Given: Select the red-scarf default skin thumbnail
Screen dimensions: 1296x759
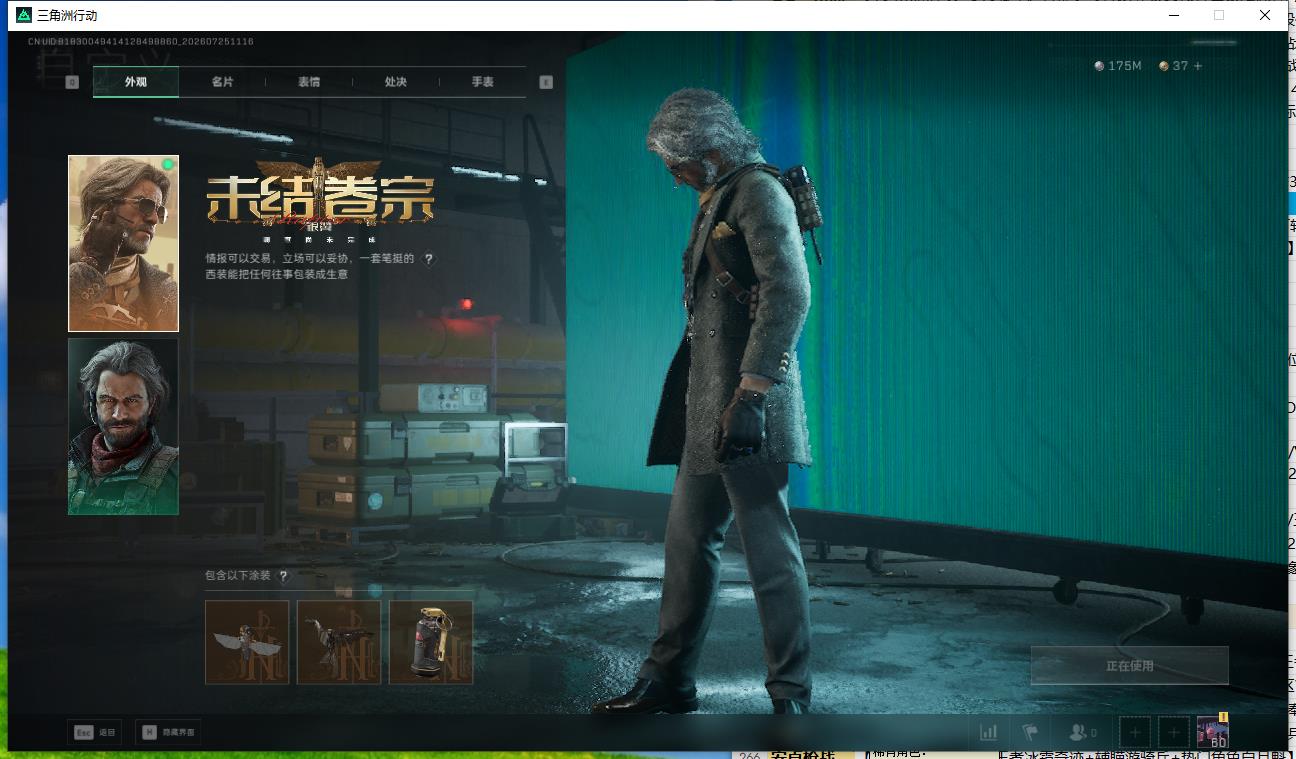Looking at the screenshot, I should tap(123, 426).
